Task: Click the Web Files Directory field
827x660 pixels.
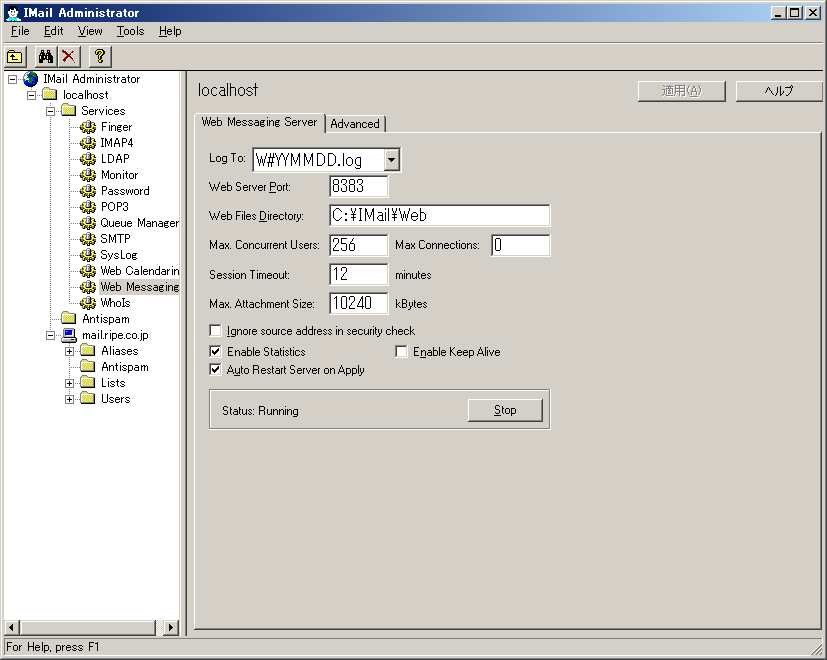Action: (439, 215)
